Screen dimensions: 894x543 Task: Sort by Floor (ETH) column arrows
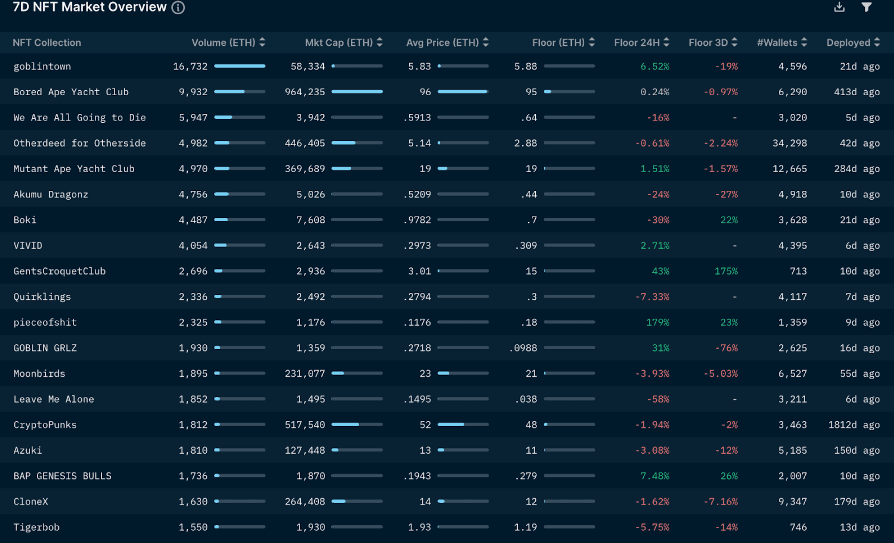tap(592, 42)
